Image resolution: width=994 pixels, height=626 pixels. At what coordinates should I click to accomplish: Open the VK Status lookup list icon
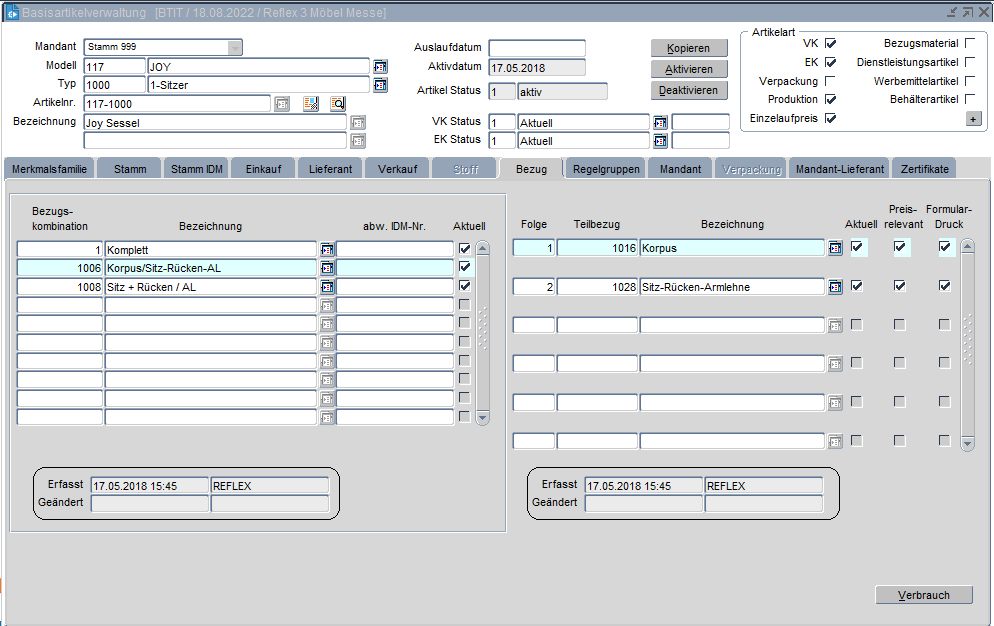coord(660,123)
